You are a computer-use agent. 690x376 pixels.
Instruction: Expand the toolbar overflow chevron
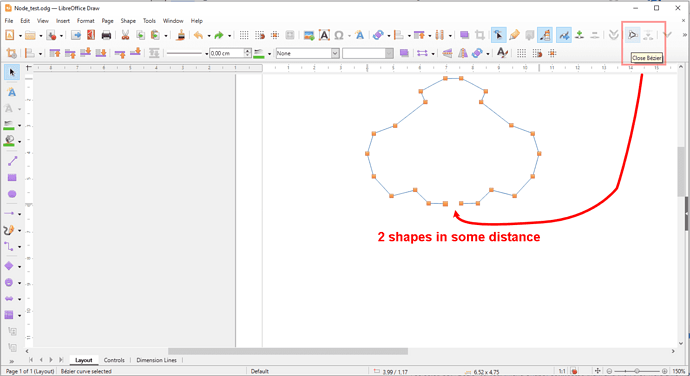(685, 35)
